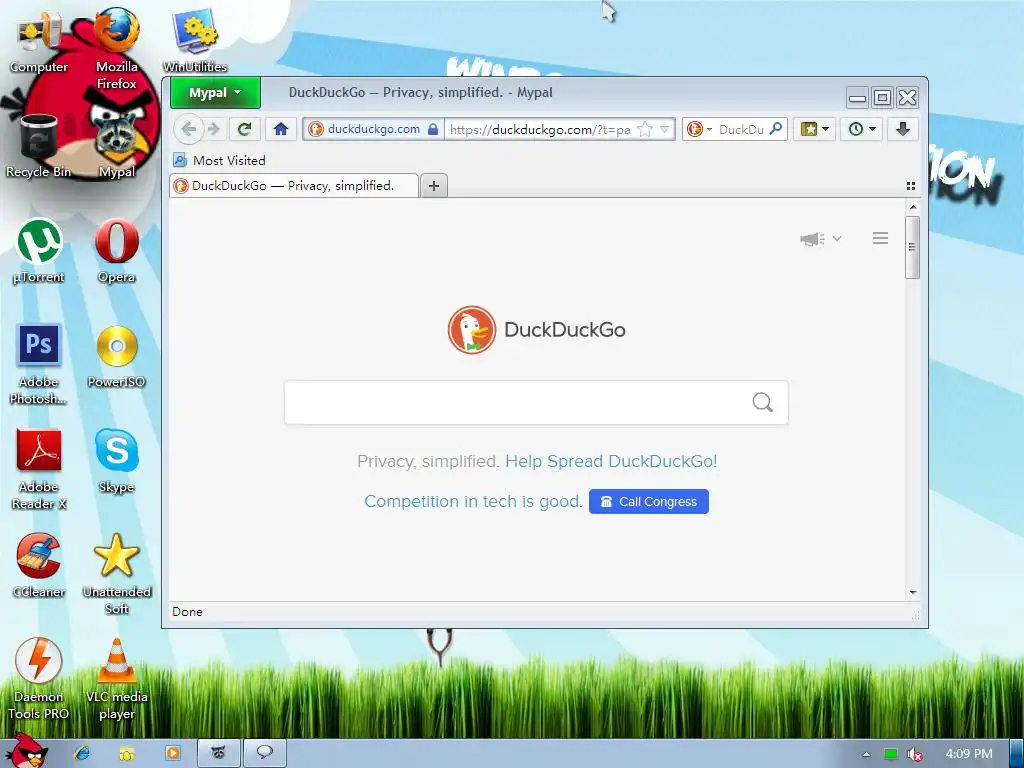Open the speech bubble taskbar button
1024x768 pixels.
(264, 753)
